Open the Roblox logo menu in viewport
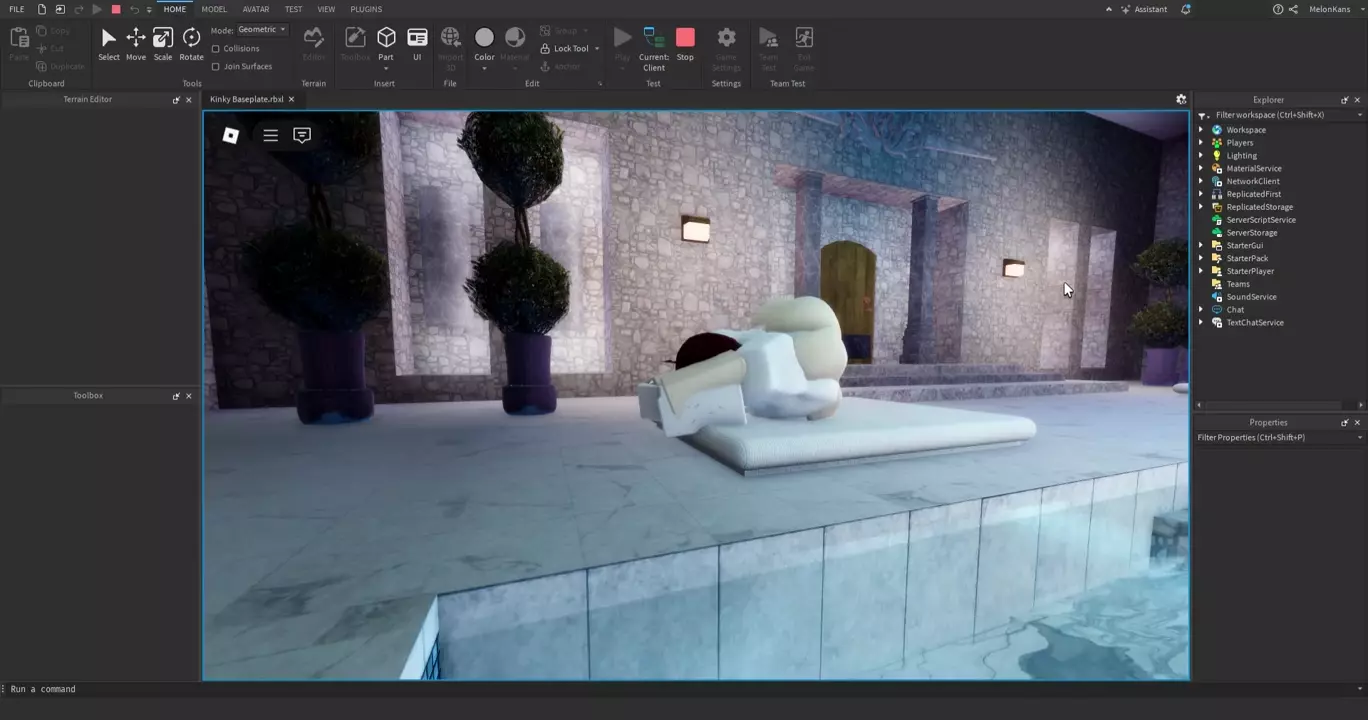The height and width of the screenshot is (720, 1368). [231, 135]
